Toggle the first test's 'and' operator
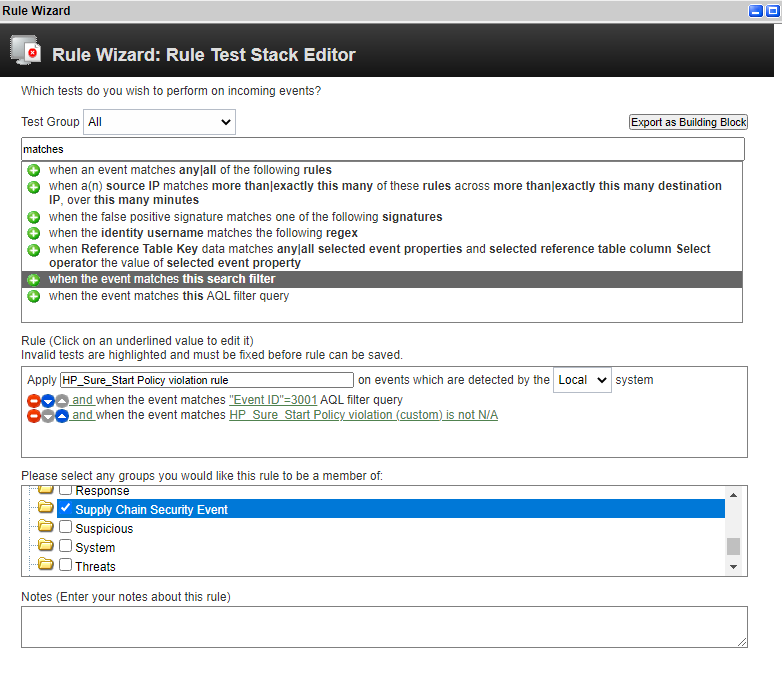This screenshot has height=676, width=782. coord(82,400)
